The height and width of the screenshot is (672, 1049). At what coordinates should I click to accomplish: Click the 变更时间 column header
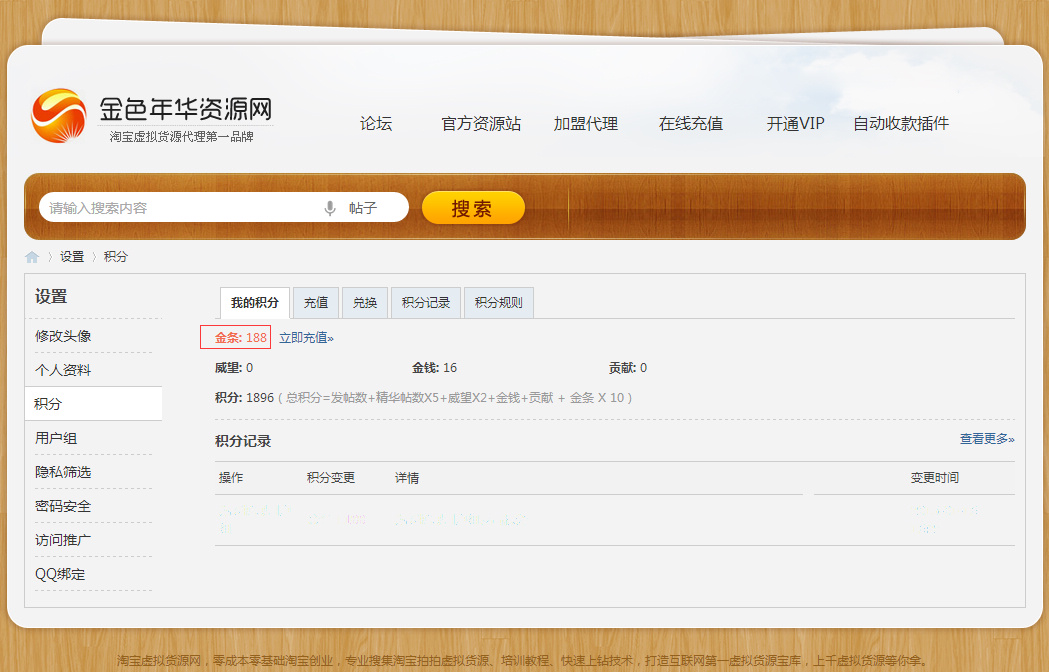point(935,478)
